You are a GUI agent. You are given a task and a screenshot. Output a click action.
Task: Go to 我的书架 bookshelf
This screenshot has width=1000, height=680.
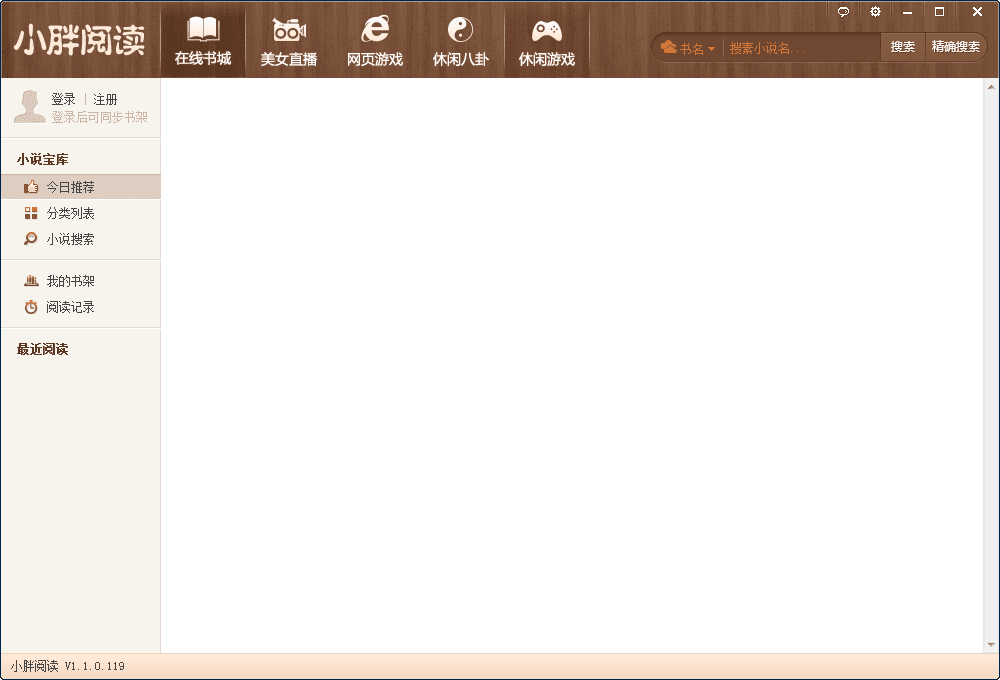pos(70,281)
